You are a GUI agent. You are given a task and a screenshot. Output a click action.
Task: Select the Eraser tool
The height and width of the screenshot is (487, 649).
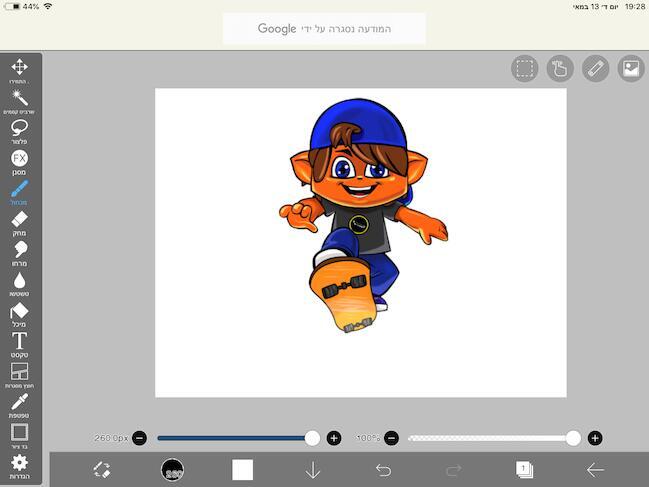[19, 223]
